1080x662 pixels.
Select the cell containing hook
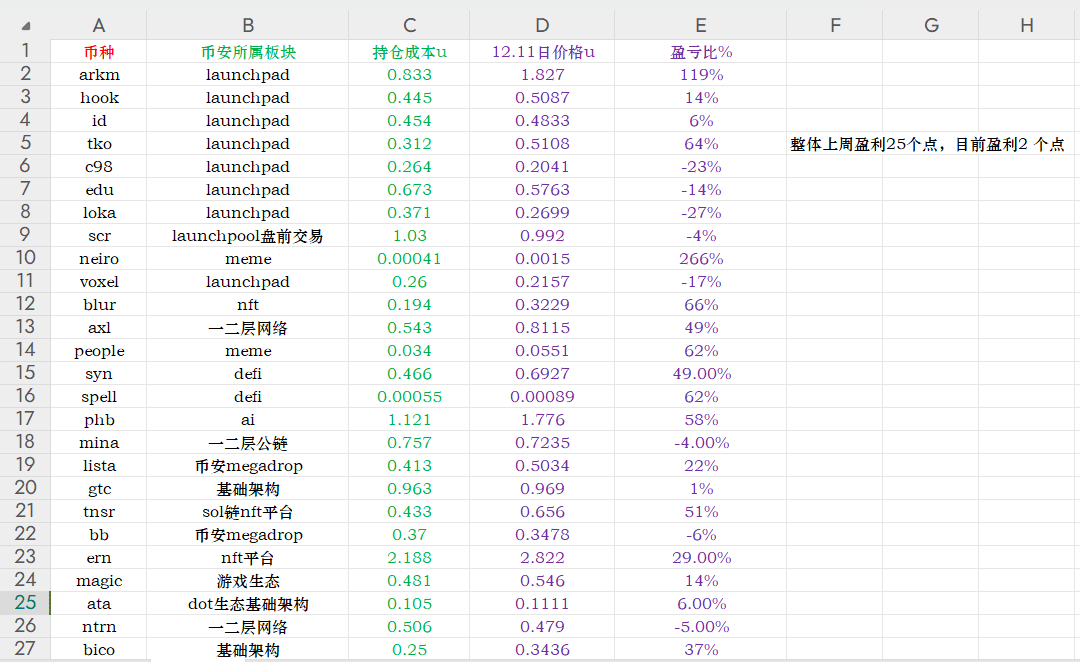pos(98,98)
